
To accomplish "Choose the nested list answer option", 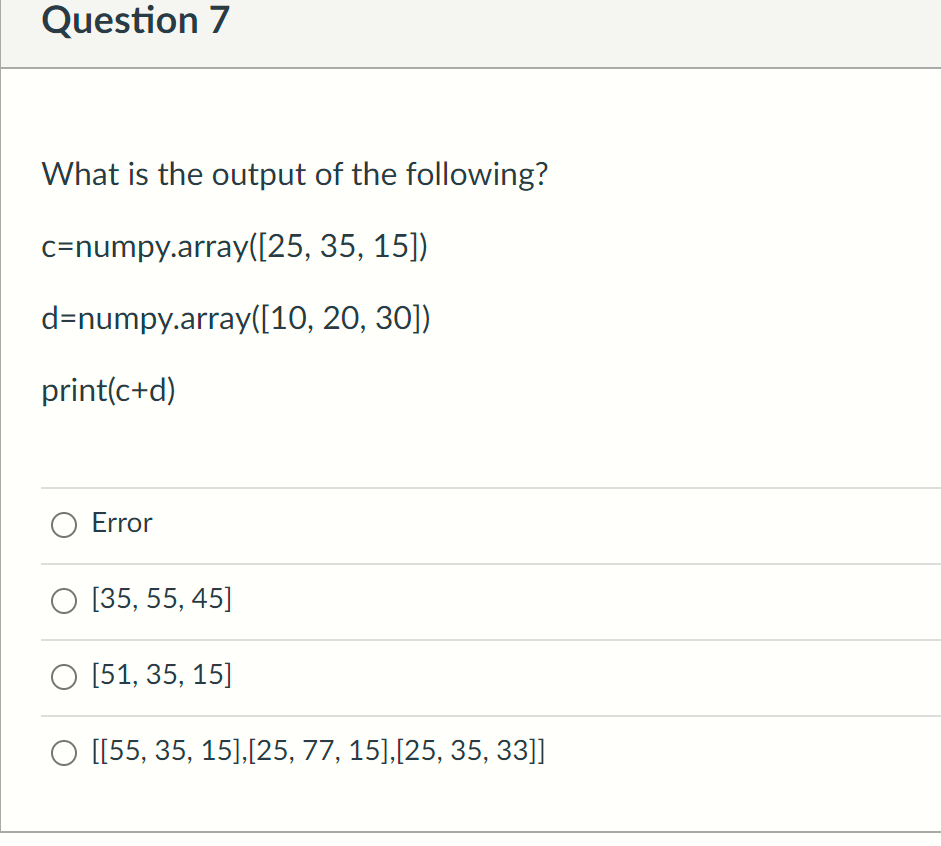I will pos(63,752).
